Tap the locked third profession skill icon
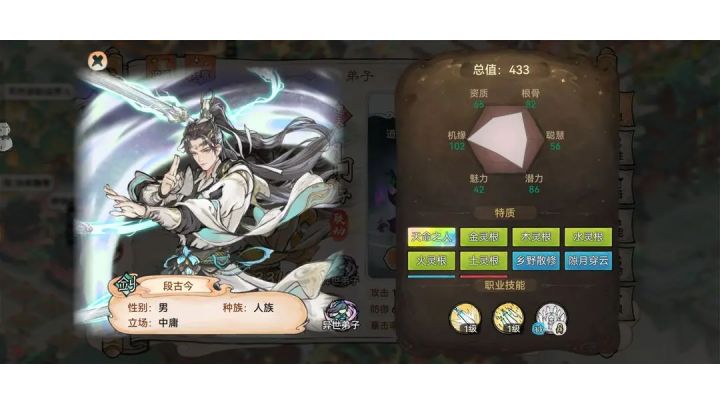The image size is (720, 404). tap(551, 318)
